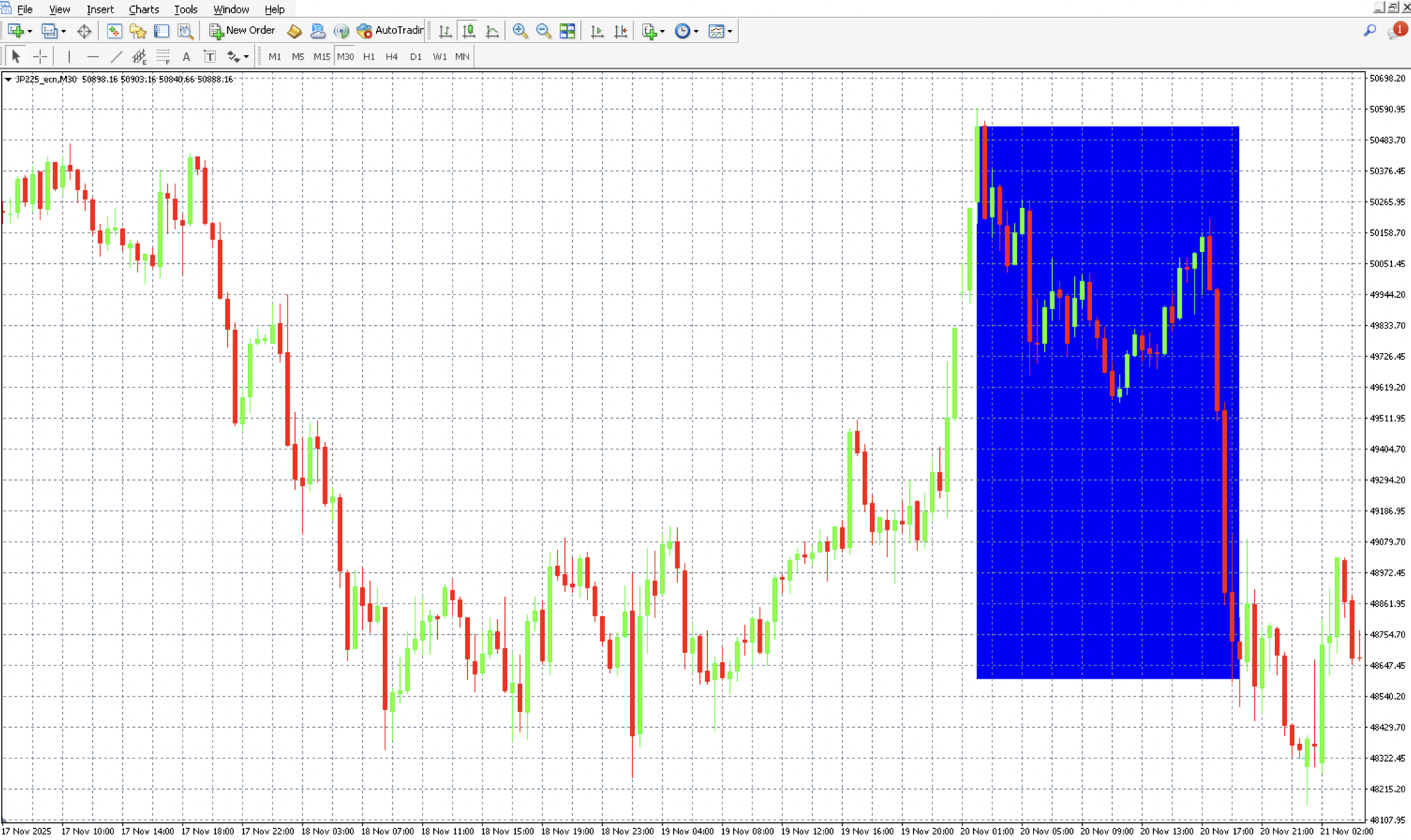
Task: Switch chart to Candlesticks mode
Action: [x=469, y=31]
